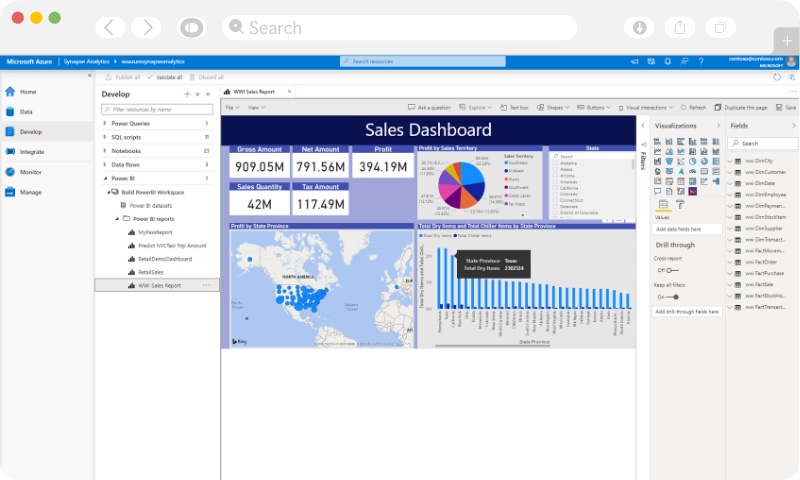This screenshot has width=800, height=480.
Task: Expand the Power Queries group
Action: pos(105,123)
